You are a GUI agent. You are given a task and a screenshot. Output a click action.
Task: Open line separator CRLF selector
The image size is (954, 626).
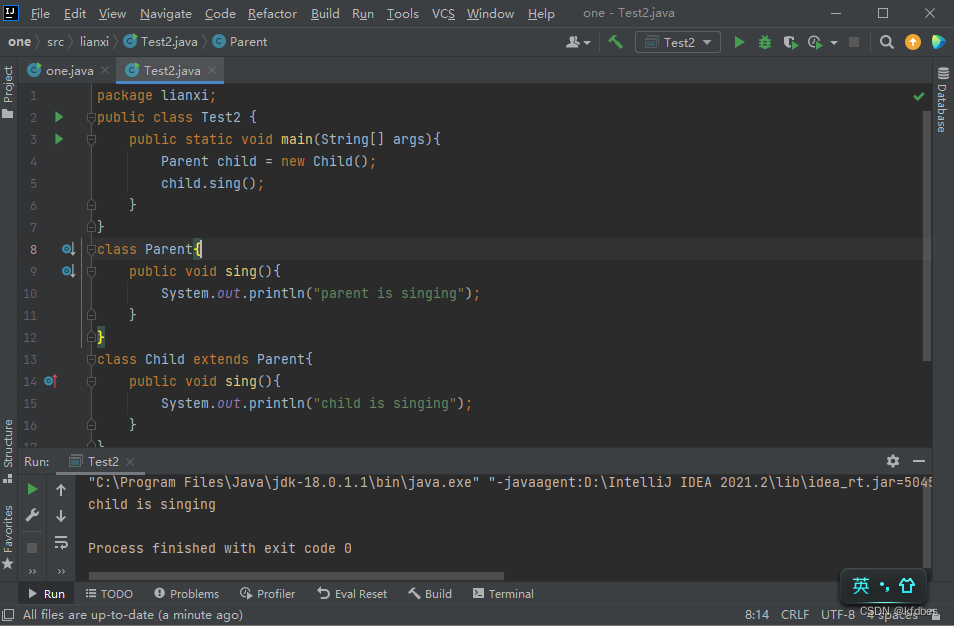(x=795, y=615)
